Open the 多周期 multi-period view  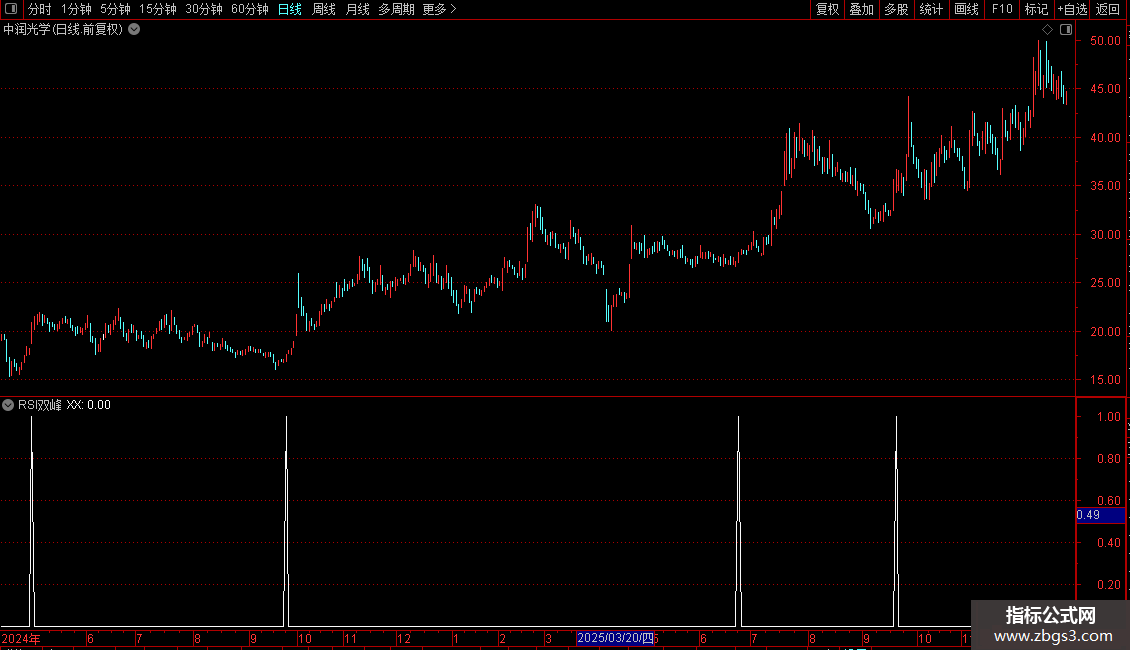click(396, 9)
